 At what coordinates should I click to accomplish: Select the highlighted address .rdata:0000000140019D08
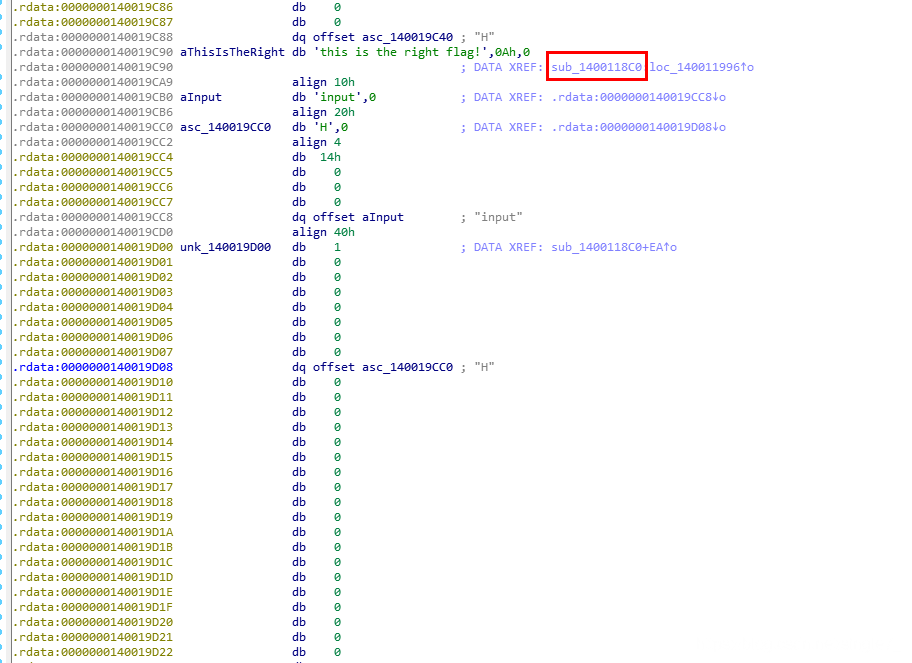coord(93,368)
